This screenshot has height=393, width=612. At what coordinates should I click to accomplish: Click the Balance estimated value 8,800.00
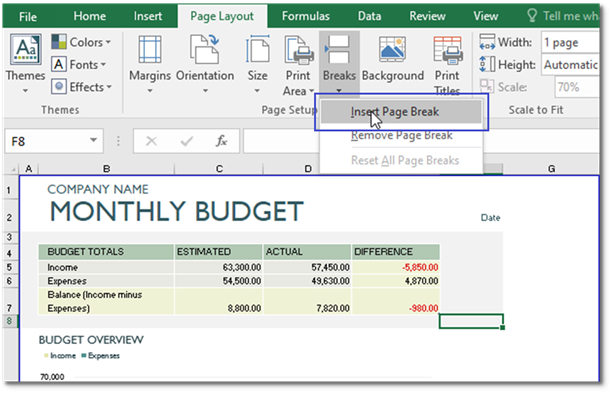coord(244,309)
